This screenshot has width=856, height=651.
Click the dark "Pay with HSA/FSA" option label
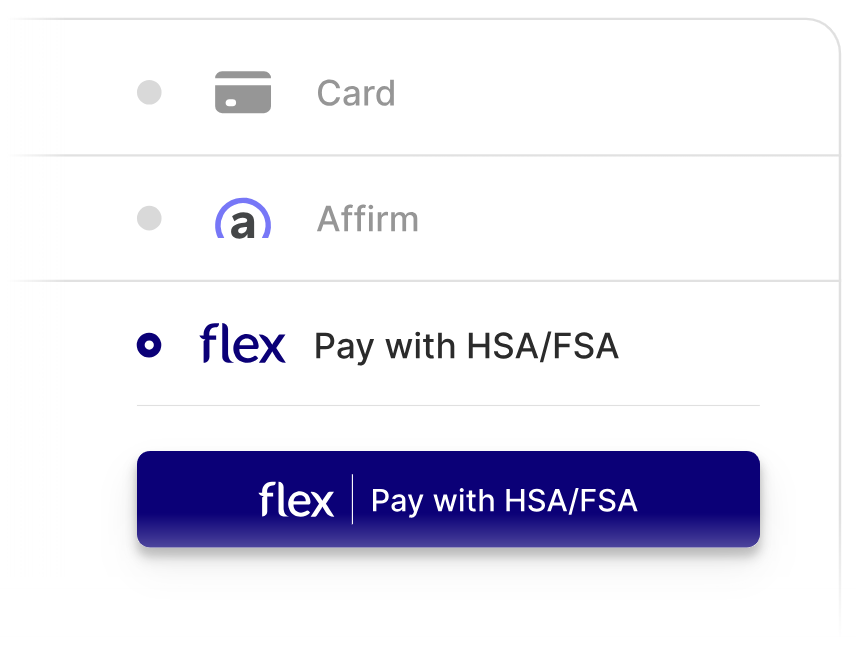coord(466,347)
